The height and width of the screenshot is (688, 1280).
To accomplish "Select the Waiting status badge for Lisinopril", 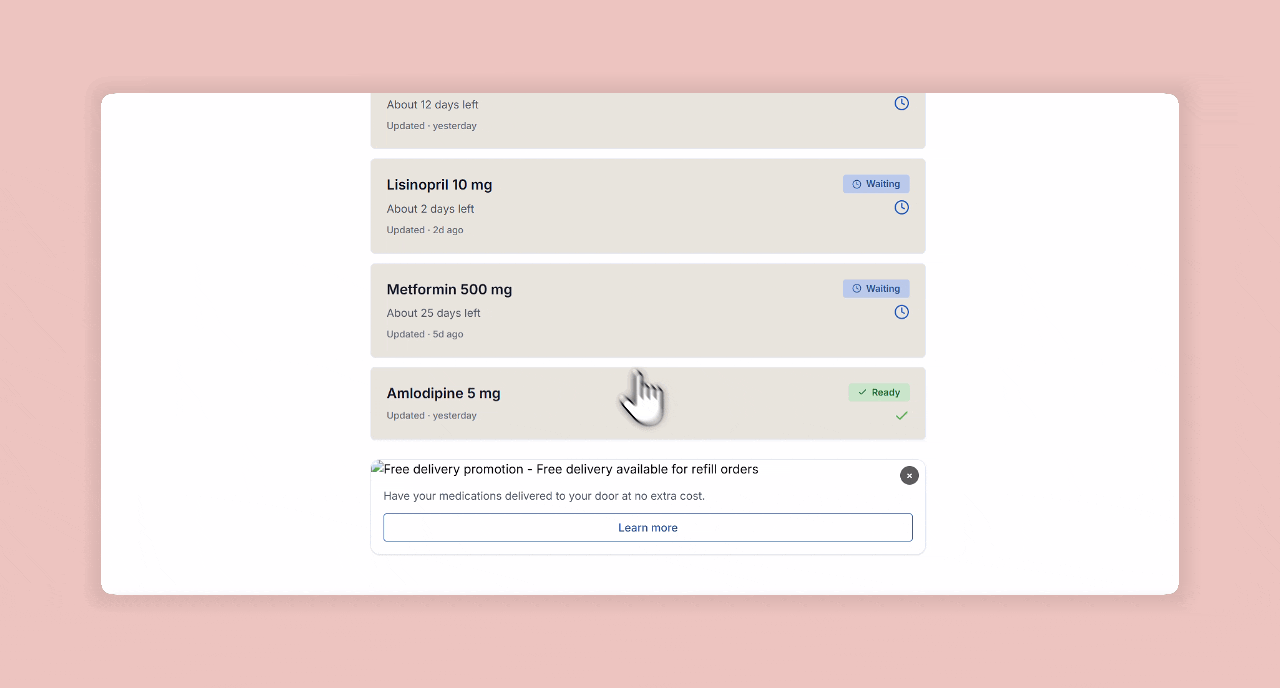I will pyautogui.click(x=876, y=183).
